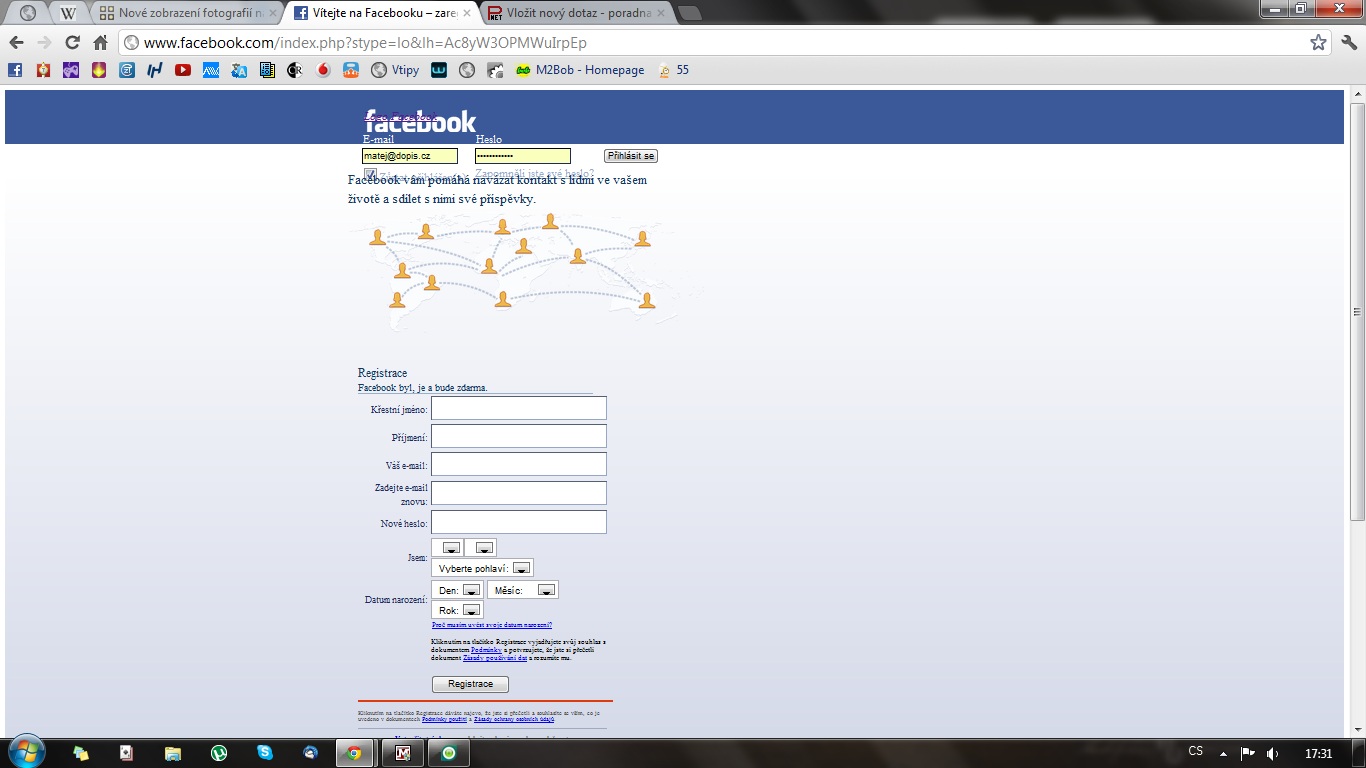Open the Proč musím uvést datum narození link
Viewport: 1366px width, 768px height.
coord(492,625)
